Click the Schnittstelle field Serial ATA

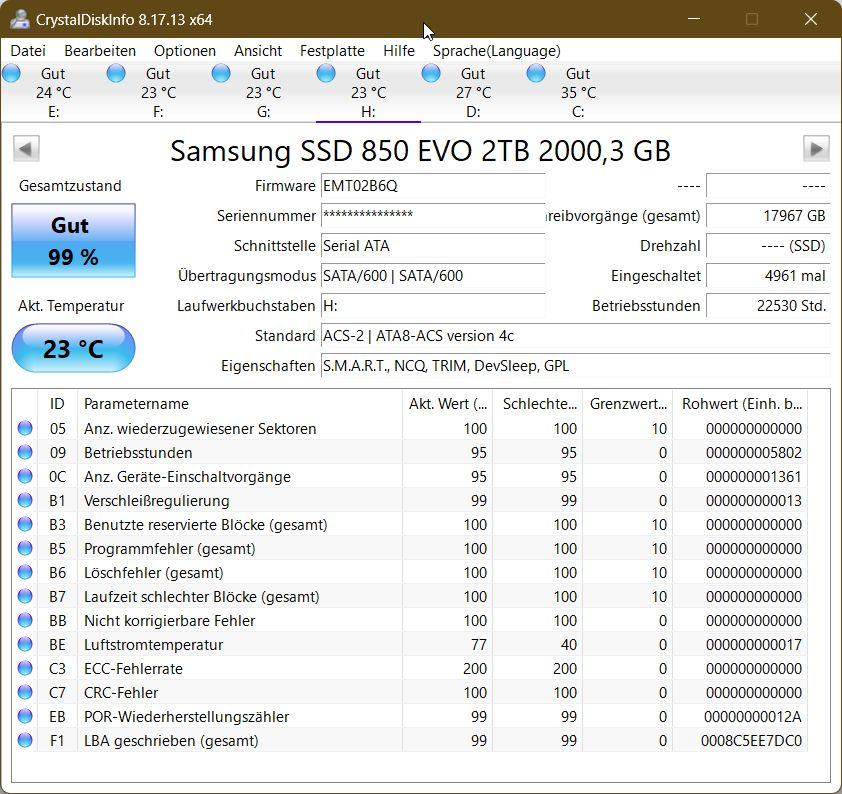coord(433,246)
